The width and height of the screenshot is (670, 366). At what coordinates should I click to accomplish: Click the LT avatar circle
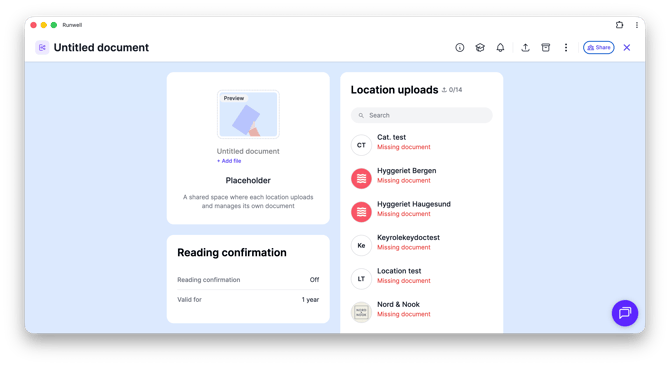tap(361, 278)
